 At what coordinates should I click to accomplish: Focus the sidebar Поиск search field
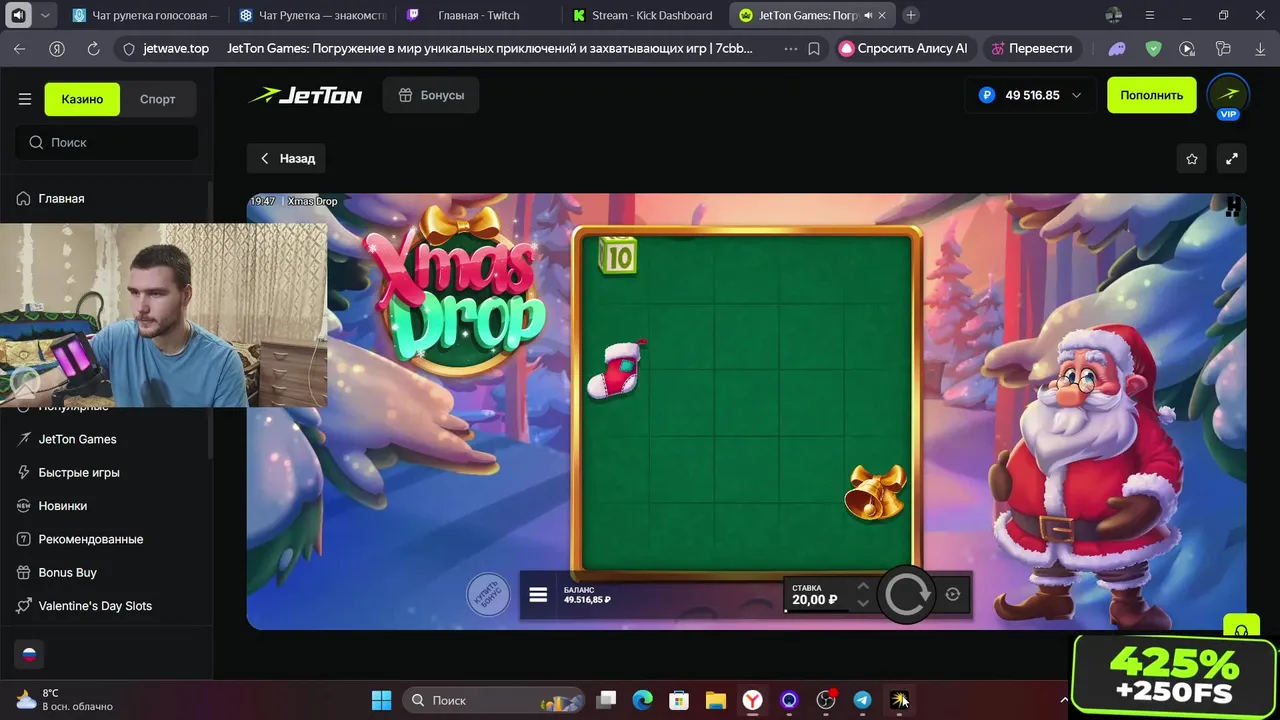coord(106,142)
